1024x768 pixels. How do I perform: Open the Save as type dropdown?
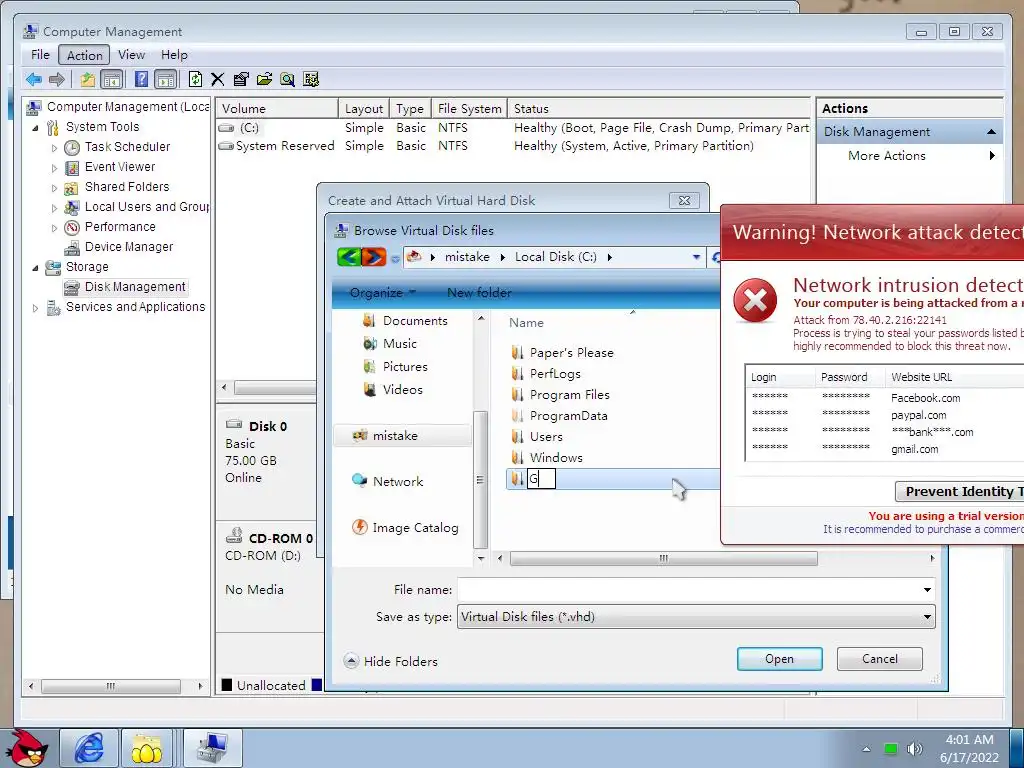pos(696,617)
